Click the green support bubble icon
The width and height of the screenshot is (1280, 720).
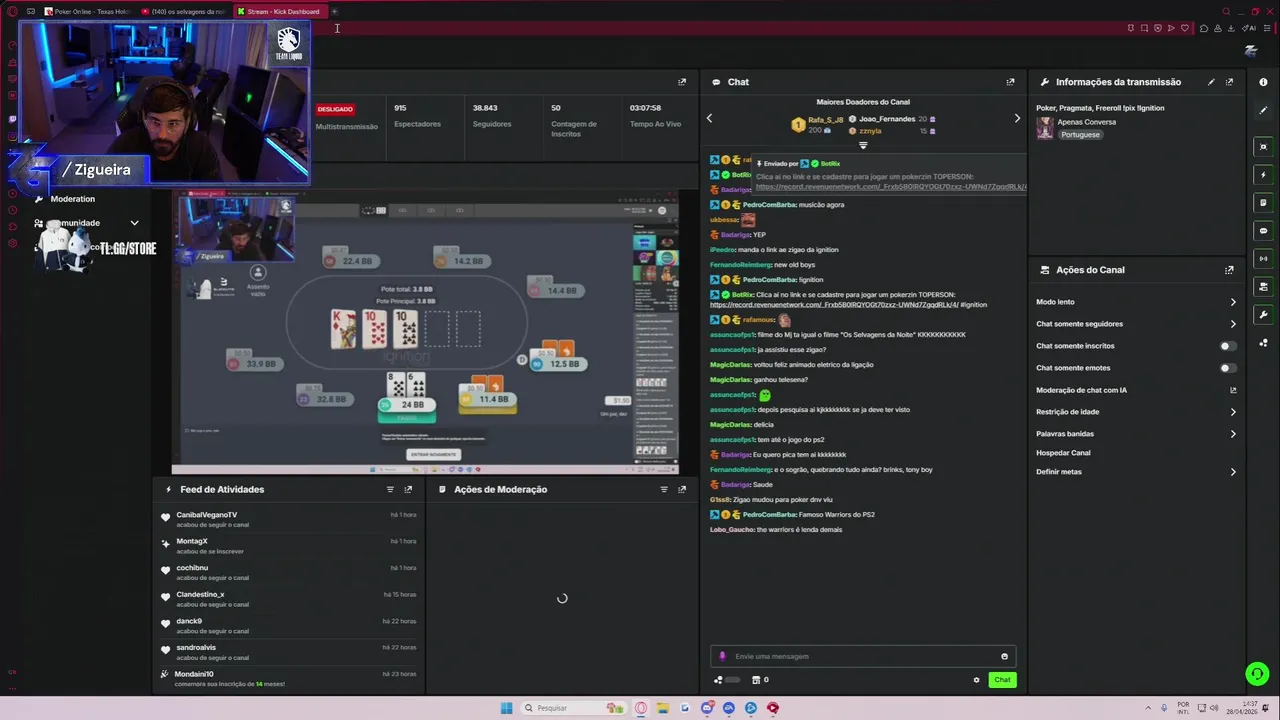[x=1257, y=674]
